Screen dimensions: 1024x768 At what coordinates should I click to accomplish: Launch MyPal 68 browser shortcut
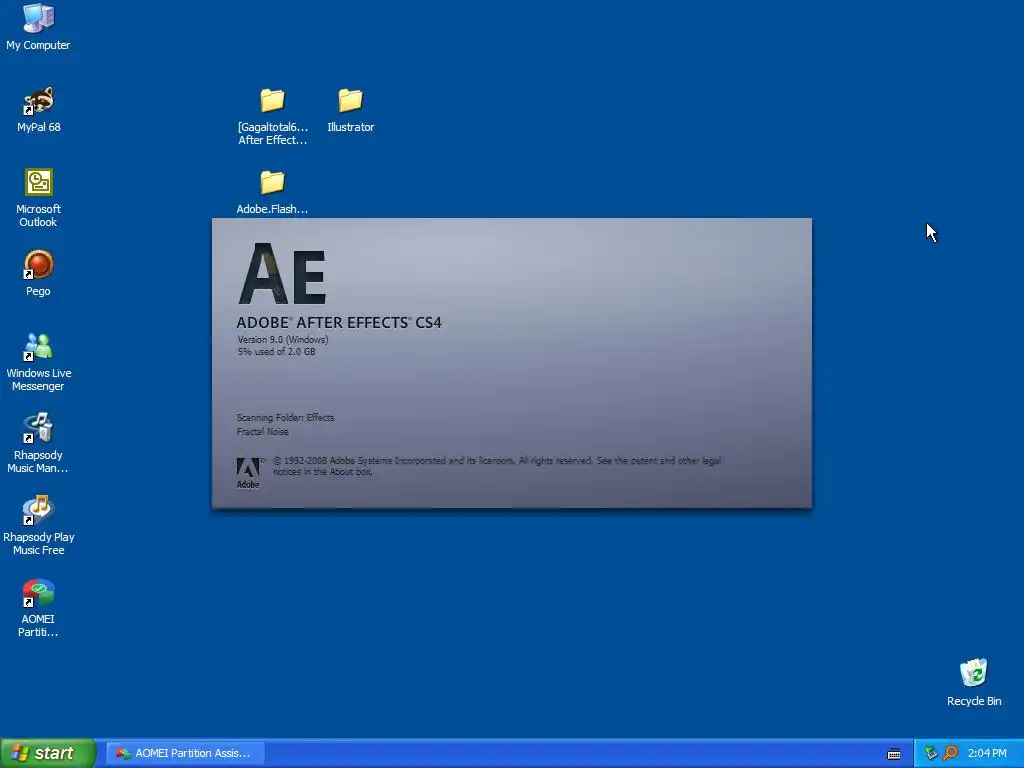(x=39, y=110)
